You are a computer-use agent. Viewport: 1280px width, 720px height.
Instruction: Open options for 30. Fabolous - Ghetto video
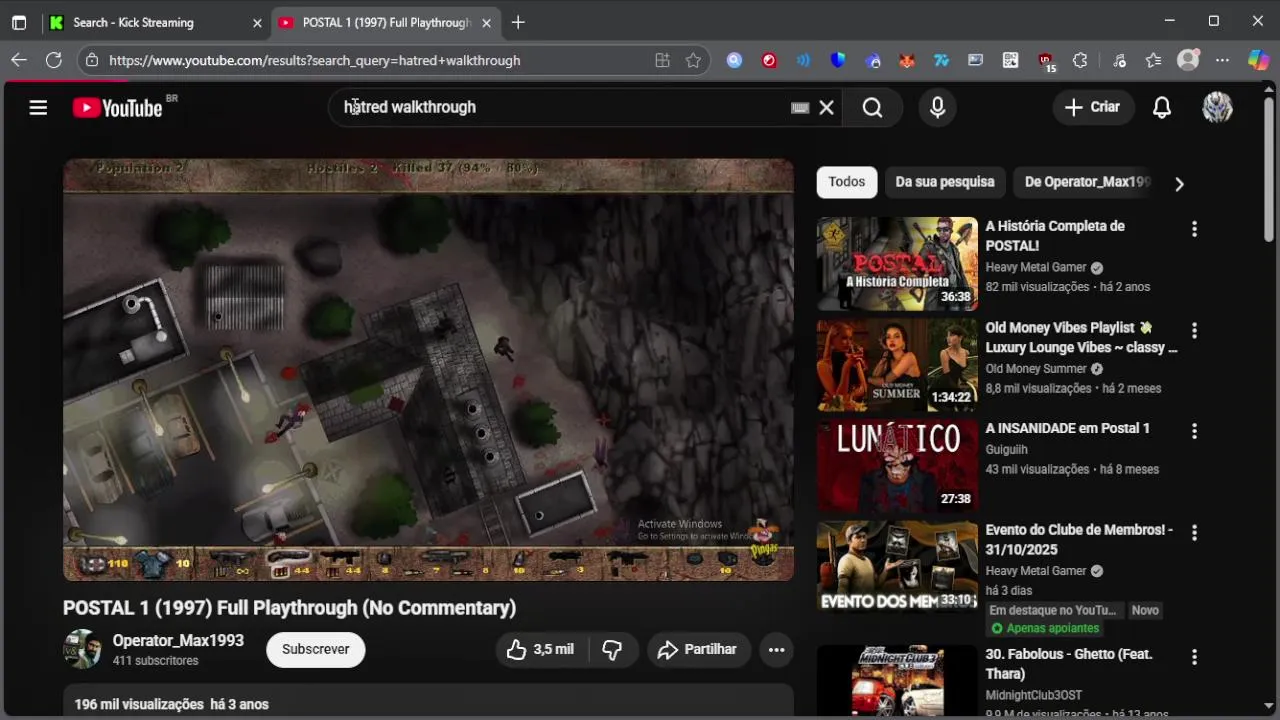[1194, 657]
